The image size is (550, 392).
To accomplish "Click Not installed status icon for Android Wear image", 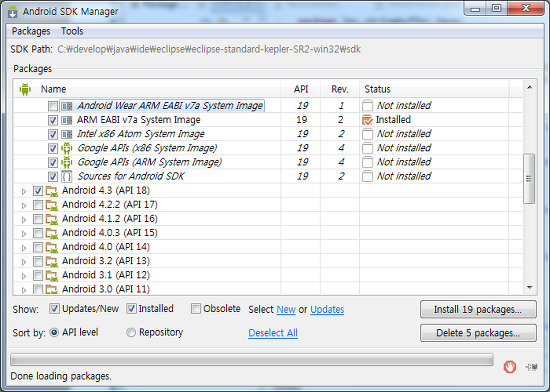I will click(367, 106).
